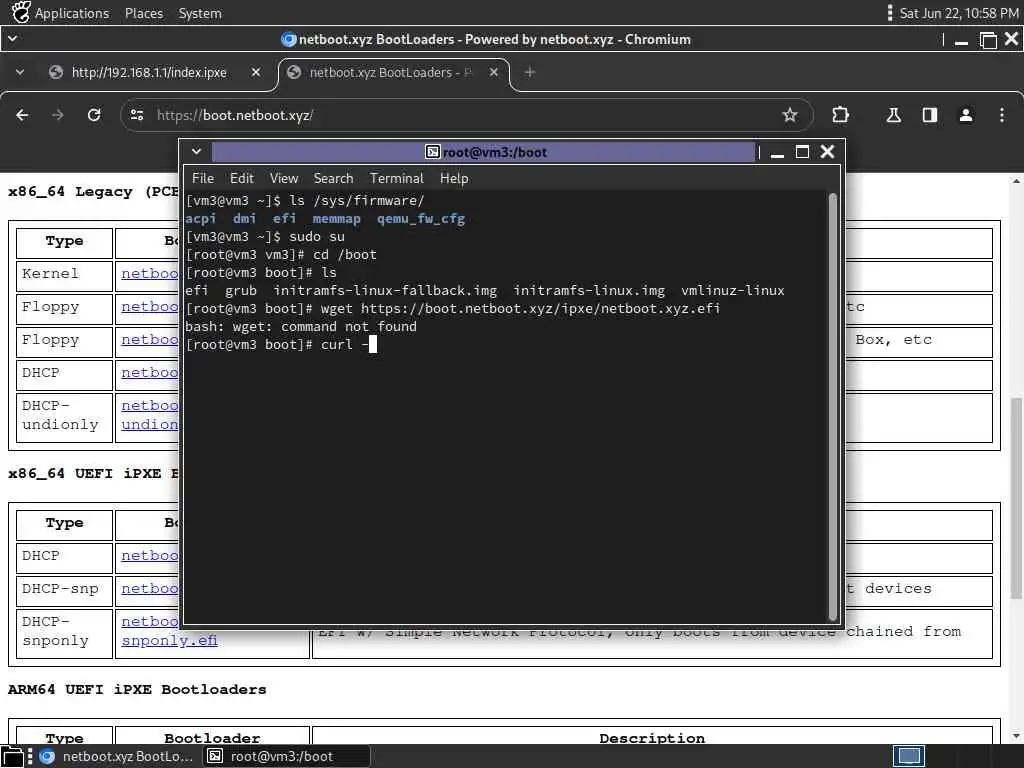Open the DHCP-snp row netboot link

[x=150, y=588]
